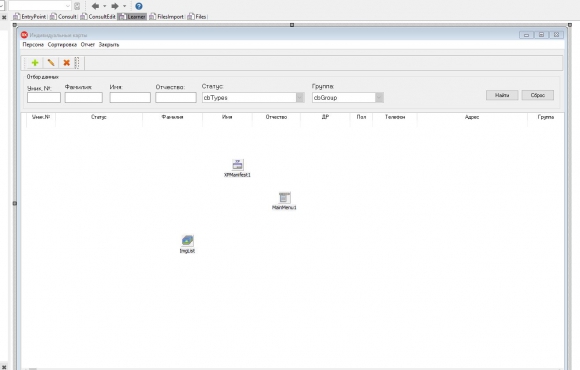
Task: Click the pencil edit icon
Action: (x=51, y=63)
